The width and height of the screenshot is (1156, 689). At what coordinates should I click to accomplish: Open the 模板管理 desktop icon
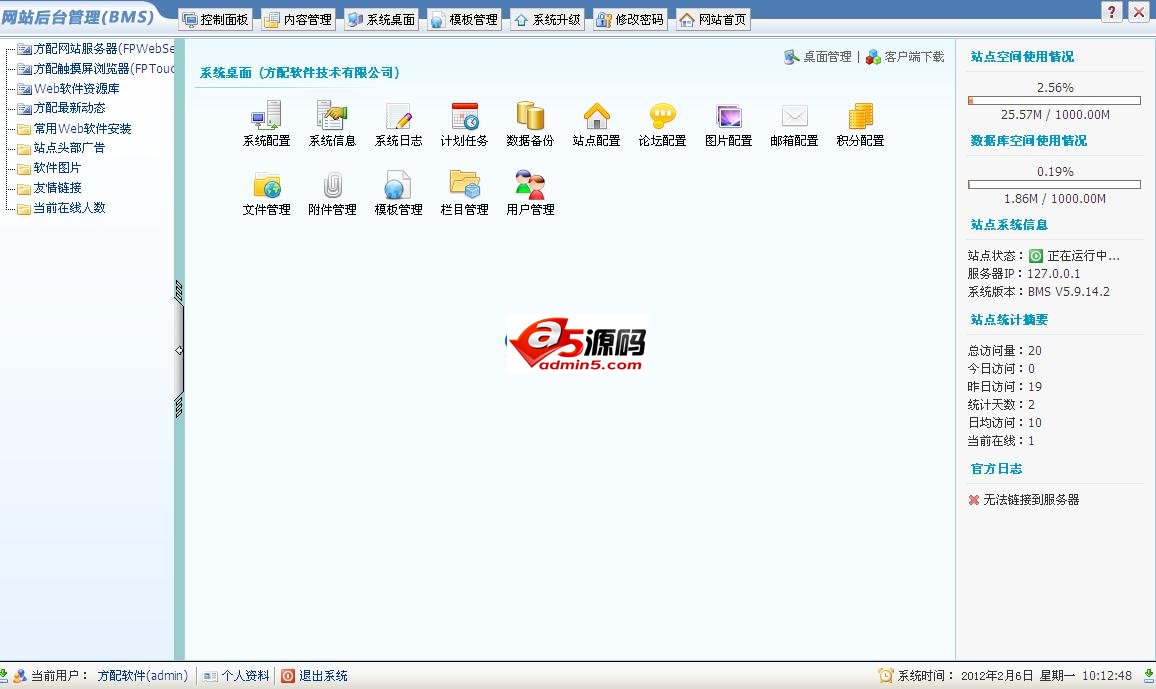tap(398, 192)
